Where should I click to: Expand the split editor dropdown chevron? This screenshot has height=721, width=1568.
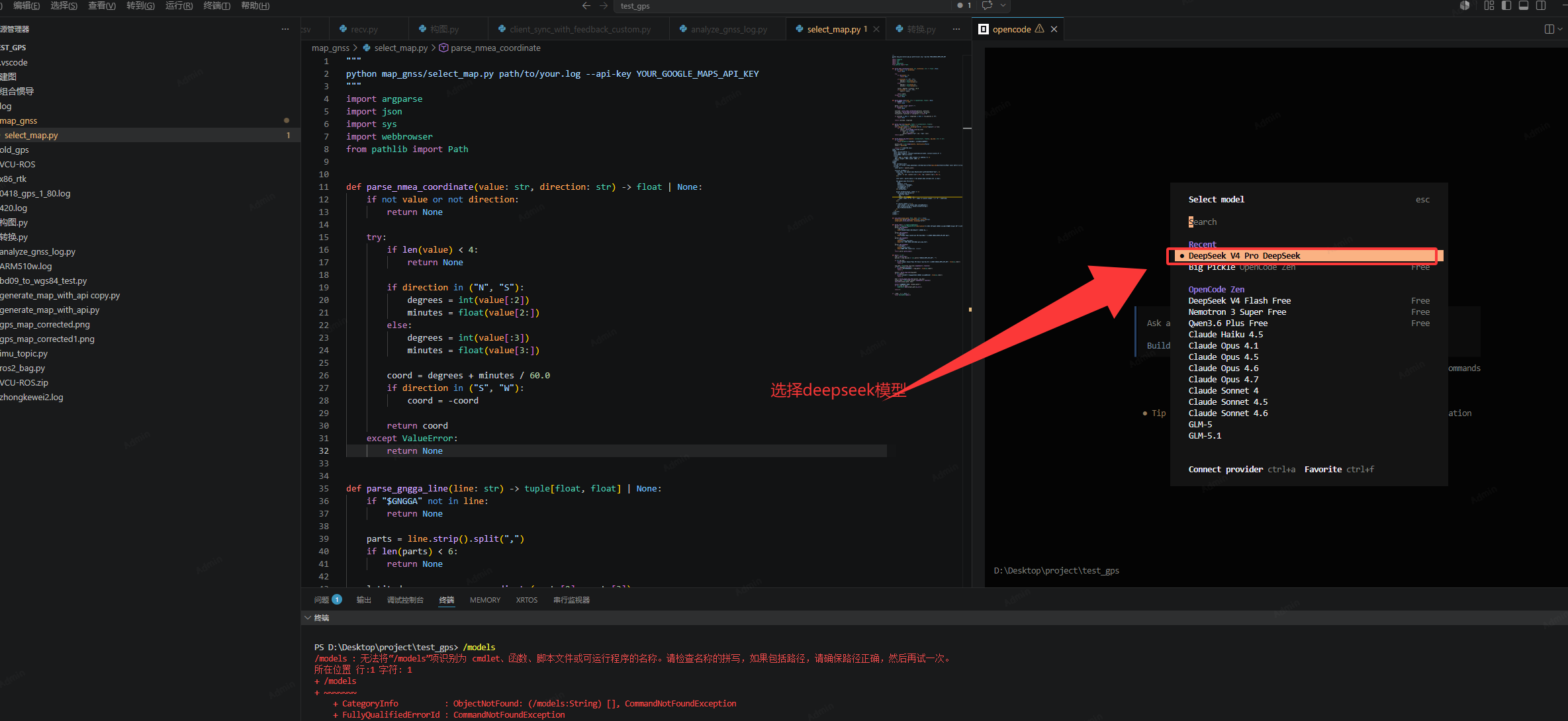click(1560, 29)
